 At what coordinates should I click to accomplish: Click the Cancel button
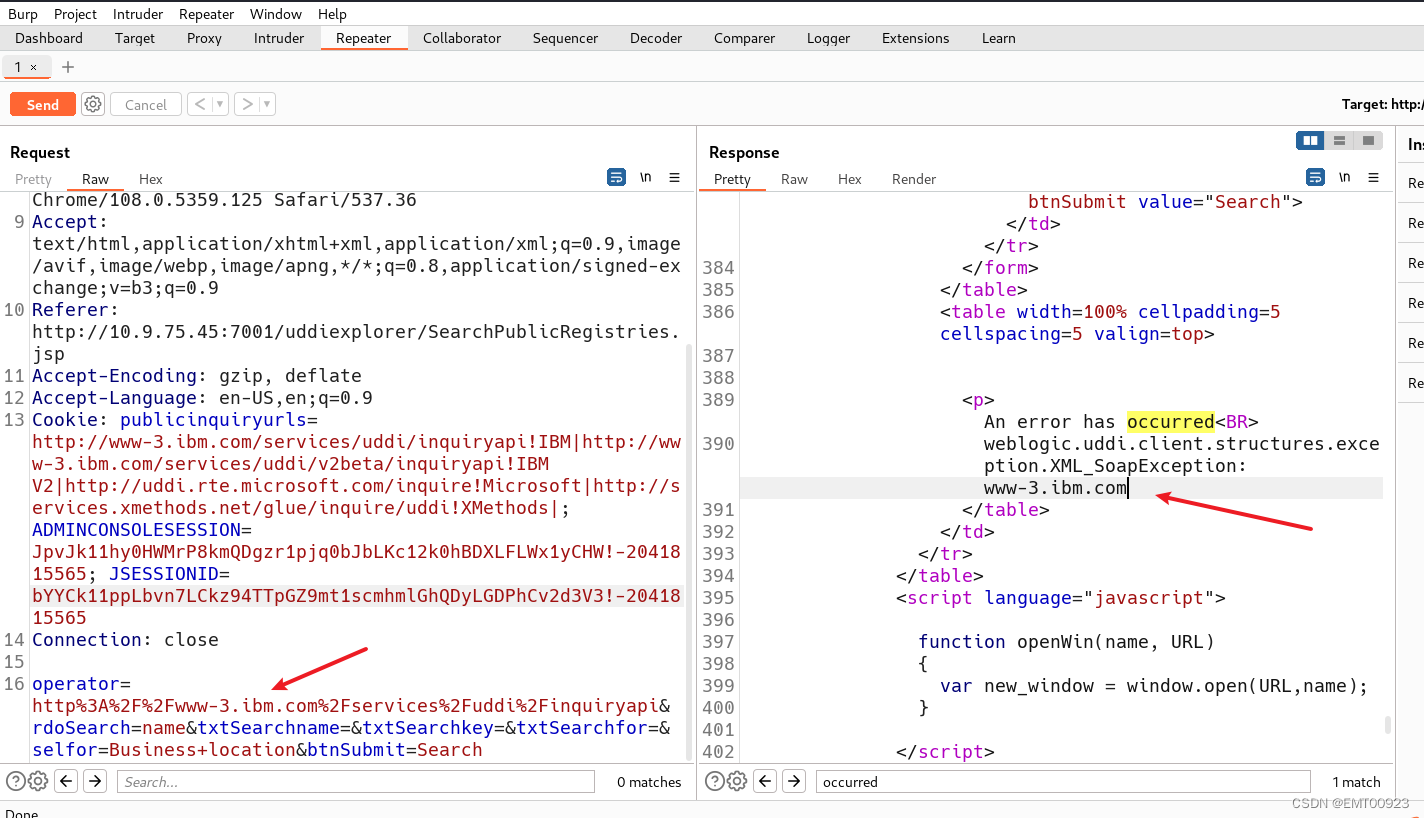[146, 104]
